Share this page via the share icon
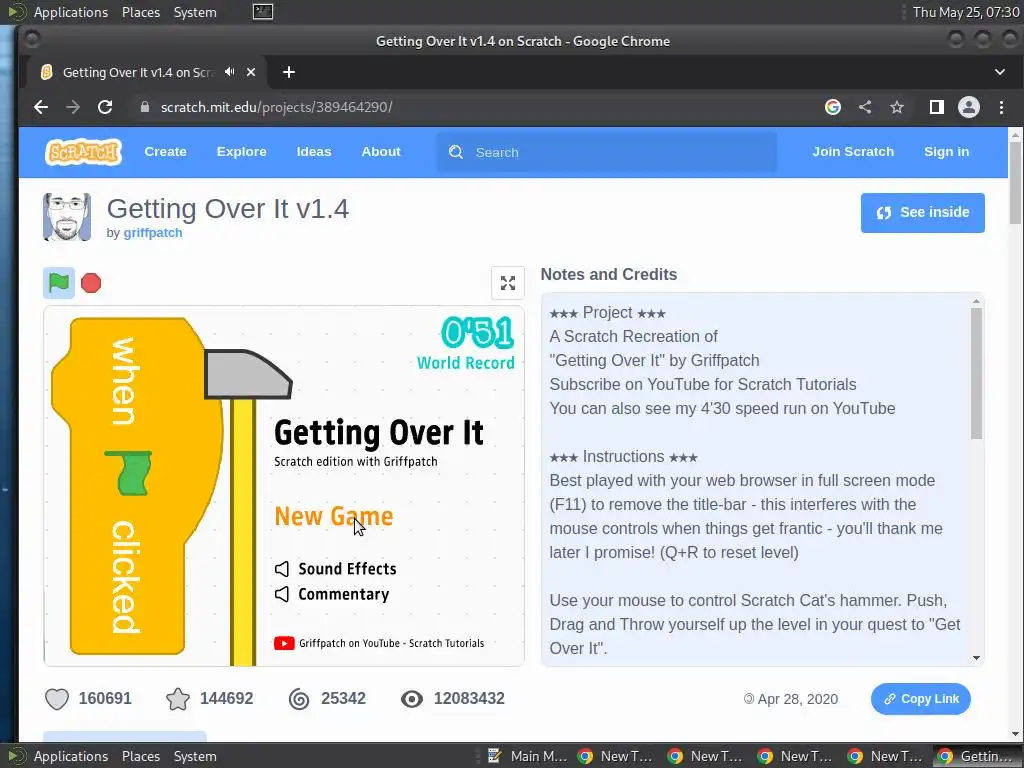The height and width of the screenshot is (768, 1024). [x=865, y=107]
